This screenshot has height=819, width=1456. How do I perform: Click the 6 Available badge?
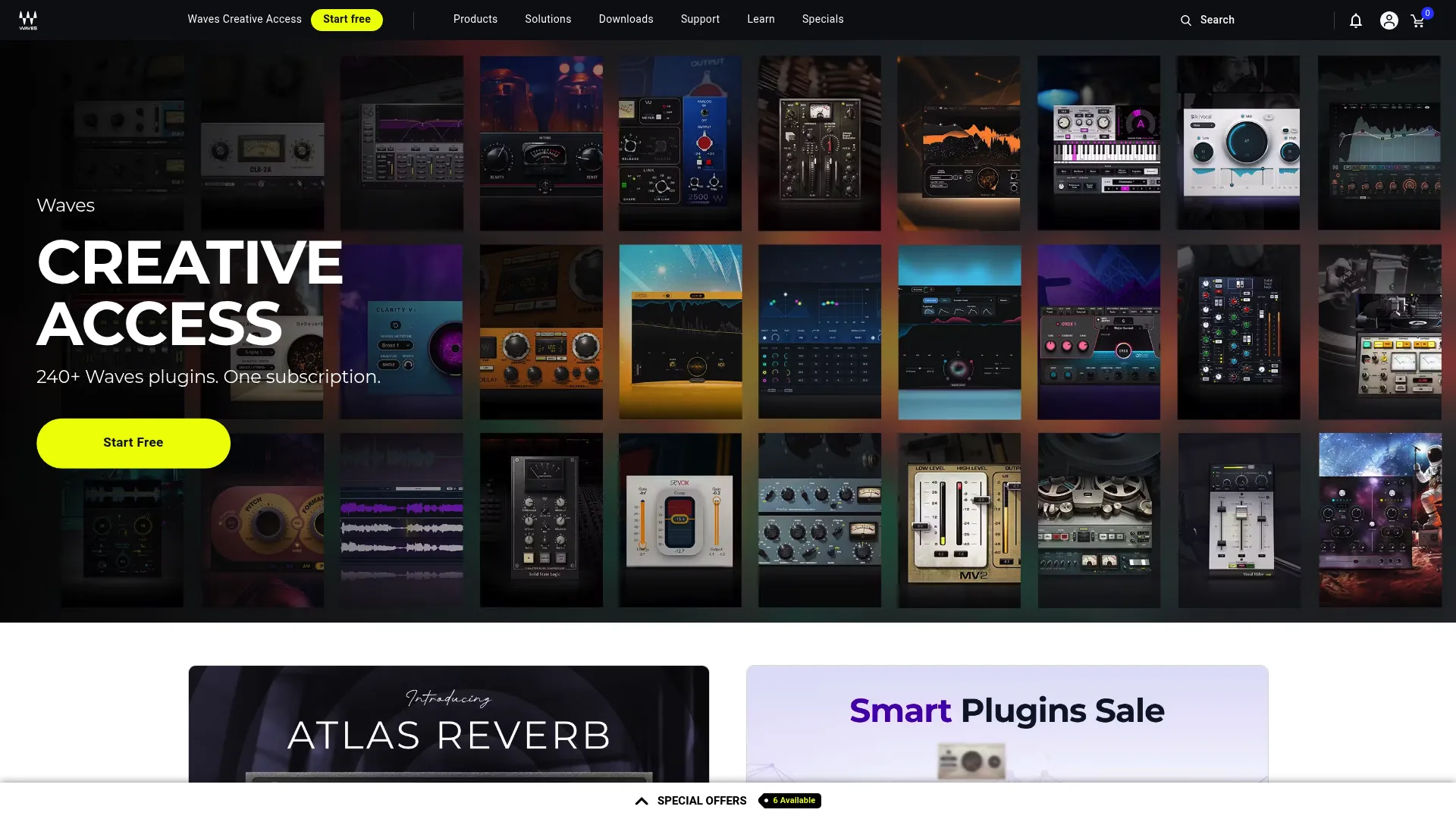(789, 800)
